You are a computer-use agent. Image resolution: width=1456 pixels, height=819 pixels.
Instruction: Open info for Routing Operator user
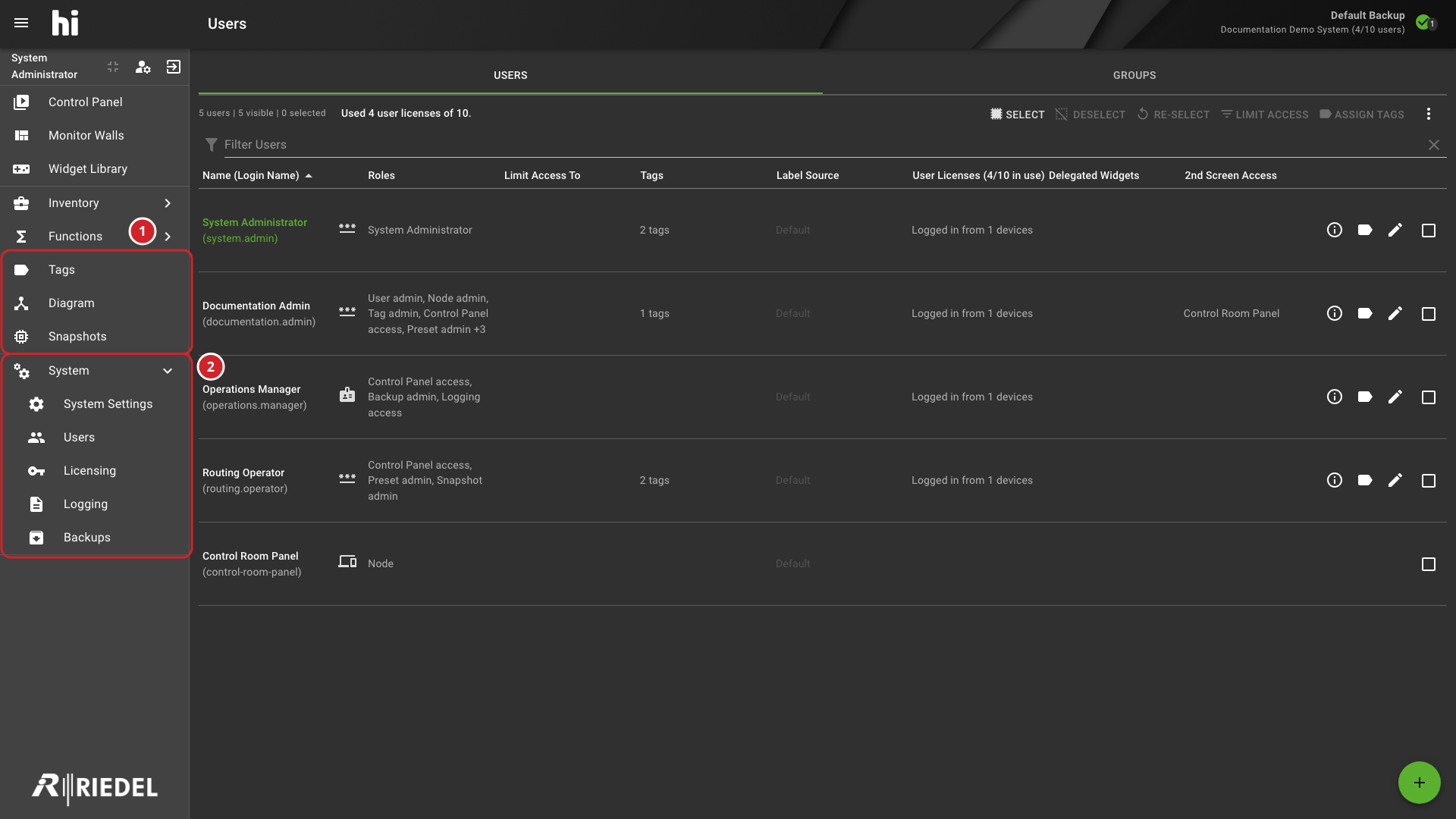[x=1335, y=480]
